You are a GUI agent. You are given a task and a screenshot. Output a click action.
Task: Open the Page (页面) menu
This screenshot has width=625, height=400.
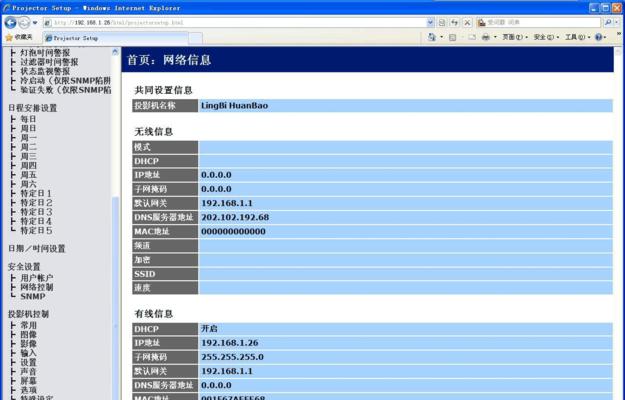(x=515, y=37)
